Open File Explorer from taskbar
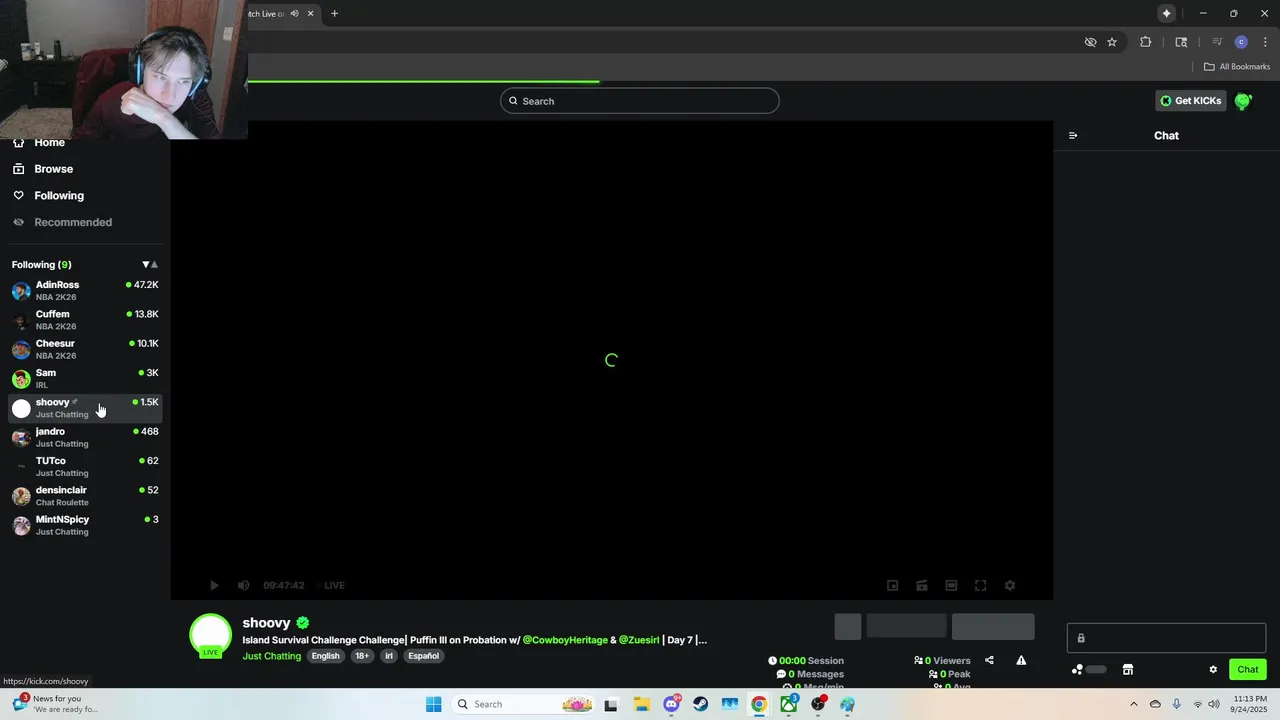The height and width of the screenshot is (720, 1280). 641,704
